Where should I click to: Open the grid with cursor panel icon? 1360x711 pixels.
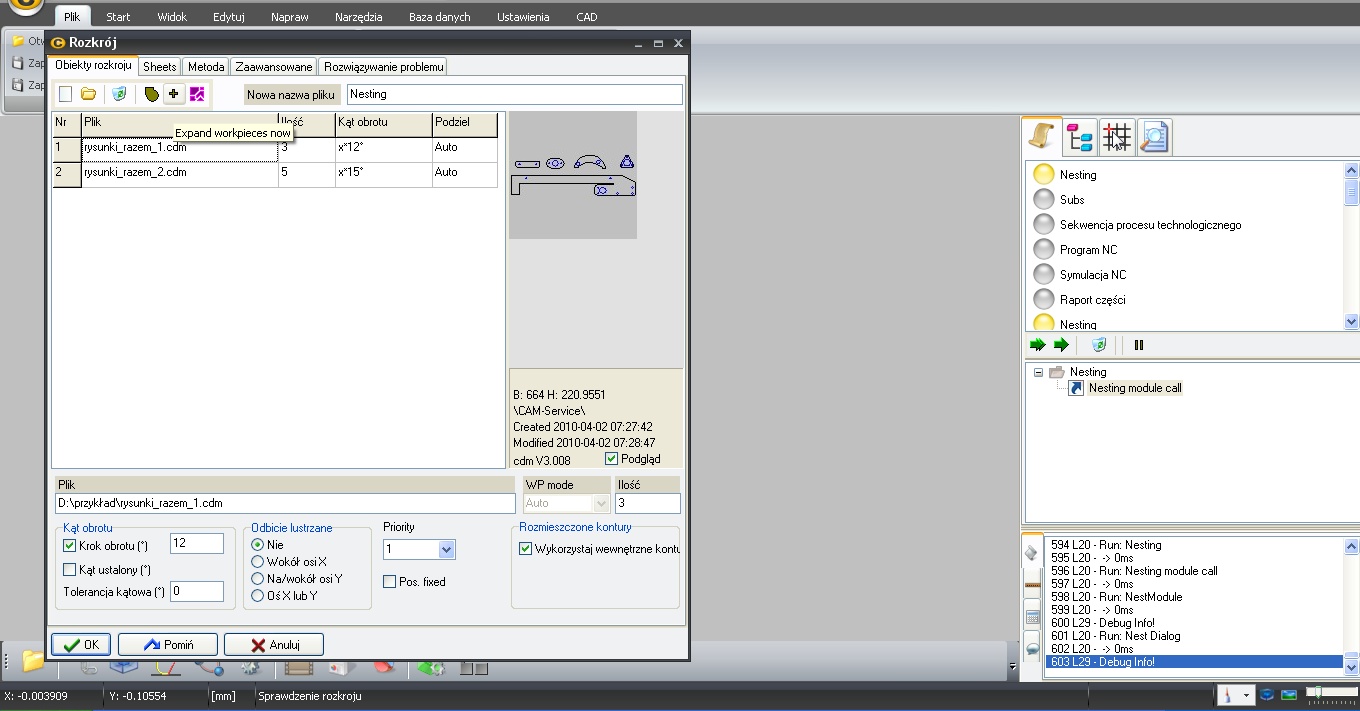click(x=1117, y=137)
